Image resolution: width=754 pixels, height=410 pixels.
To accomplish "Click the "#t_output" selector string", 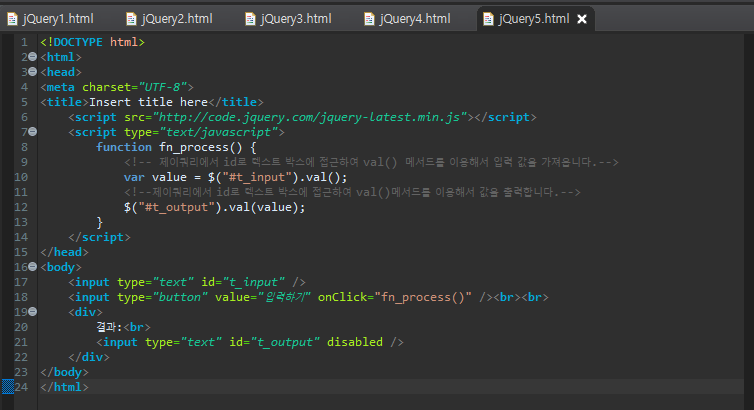I will 176,207.
